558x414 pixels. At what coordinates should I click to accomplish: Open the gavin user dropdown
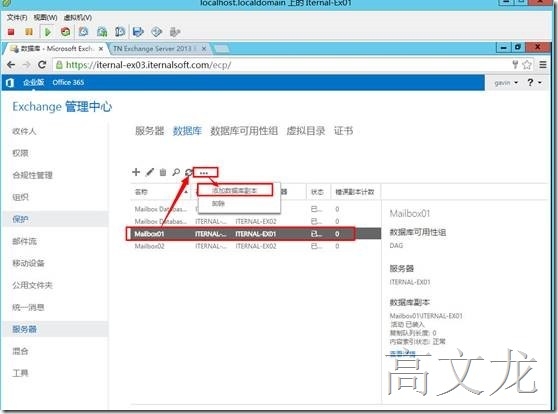point(506,83)
